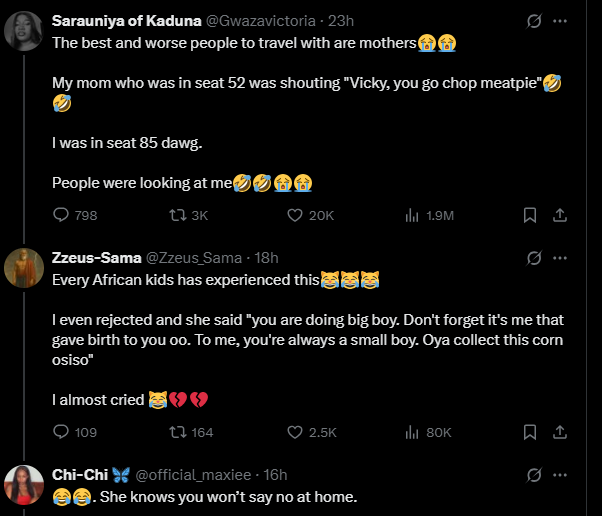
Task: Like Zzeus-Sama's tweet with 2.5K likes
Action: (x=296, y=432)
